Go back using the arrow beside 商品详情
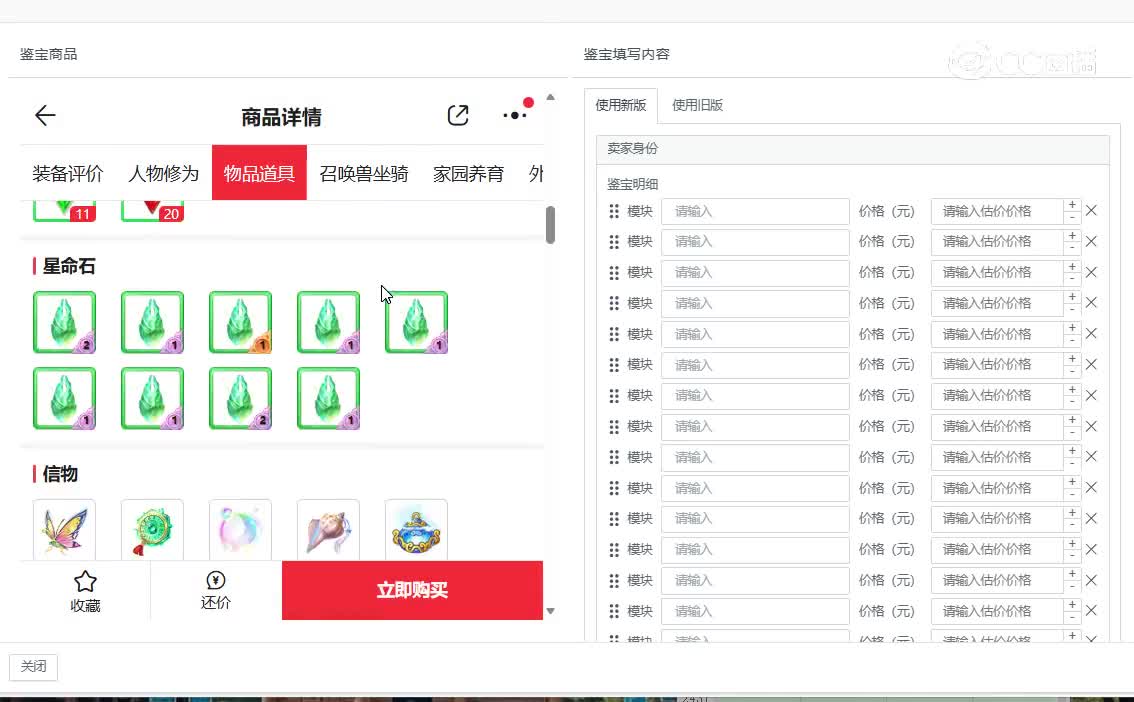1134x702 pixels. (45, 116)
